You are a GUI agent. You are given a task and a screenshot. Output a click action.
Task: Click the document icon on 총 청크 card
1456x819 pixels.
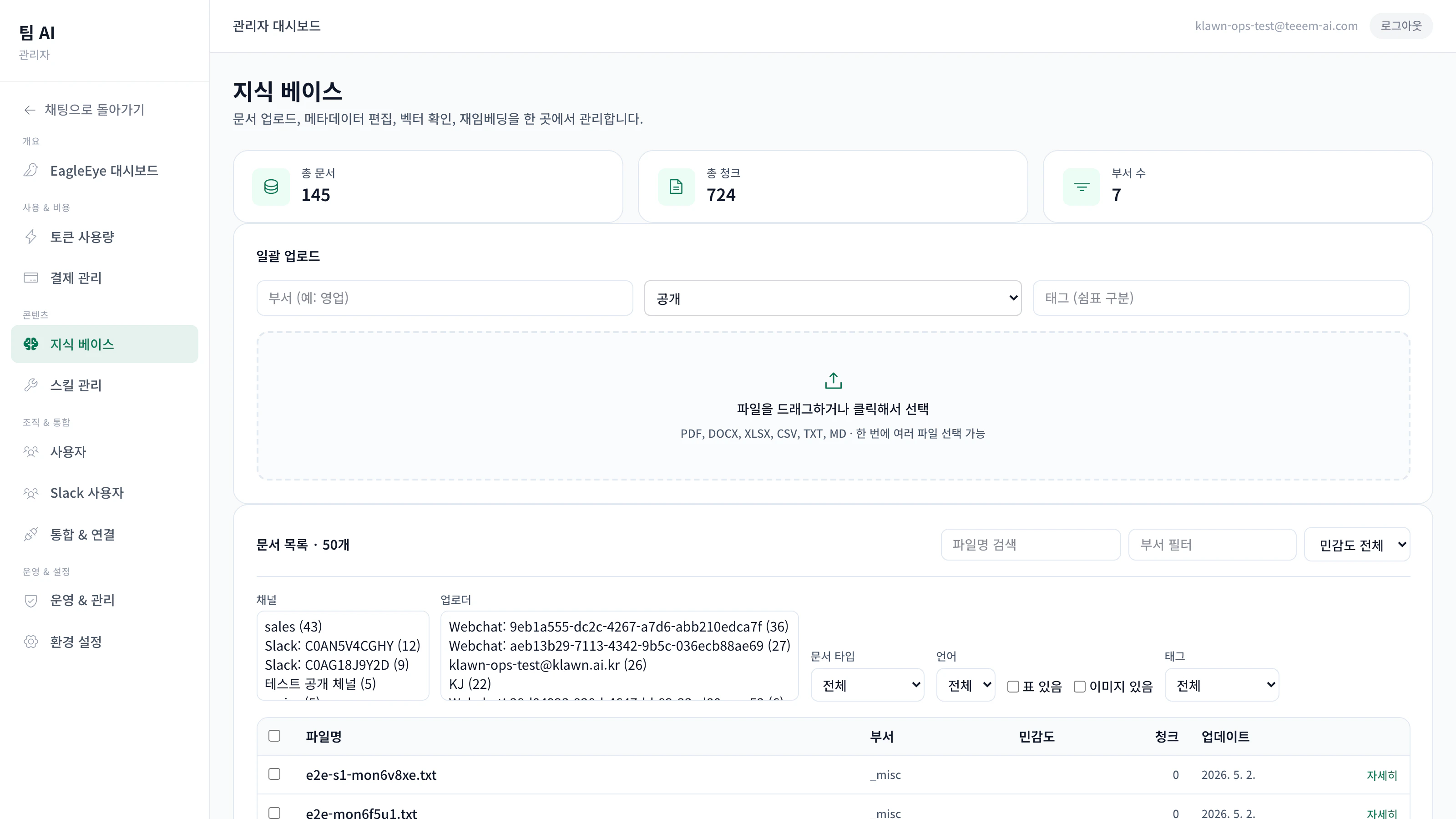[x=676, y=187]
